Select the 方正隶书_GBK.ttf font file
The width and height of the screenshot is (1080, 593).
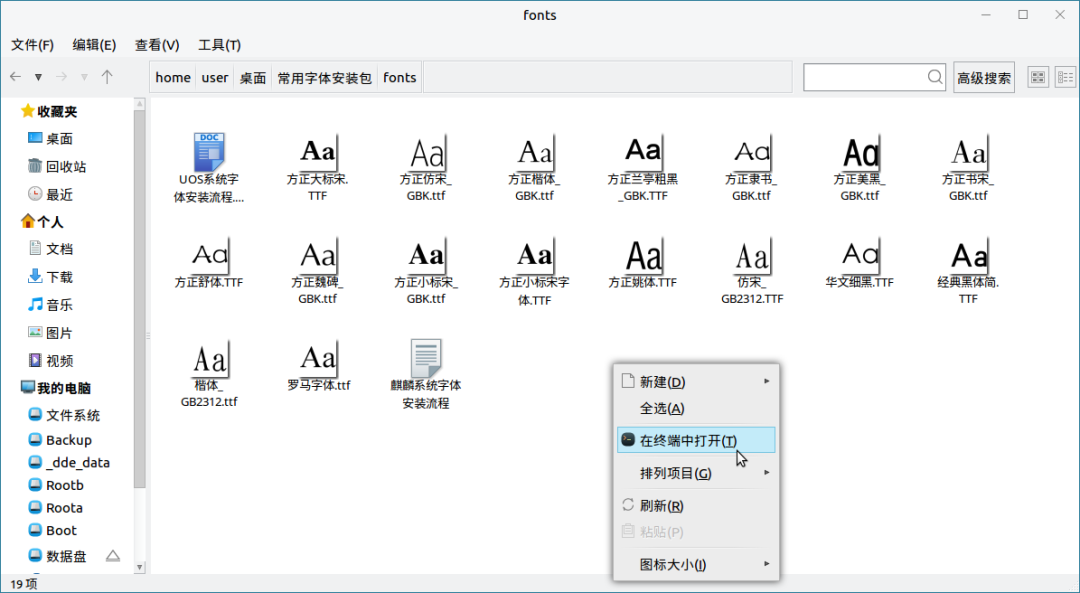coord(751,169)
